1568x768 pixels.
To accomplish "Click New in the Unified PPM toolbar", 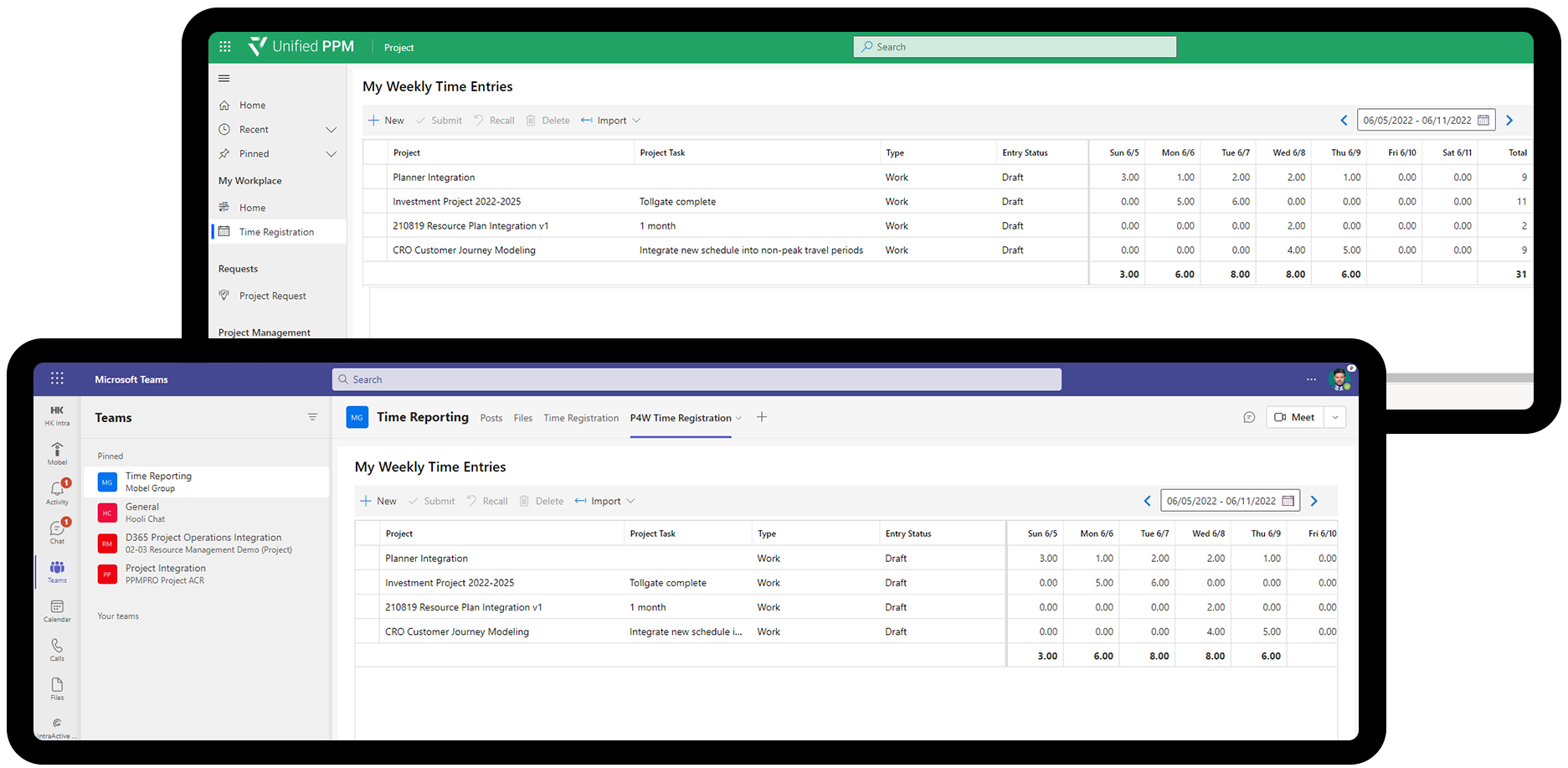I will [x=386, y=121].
